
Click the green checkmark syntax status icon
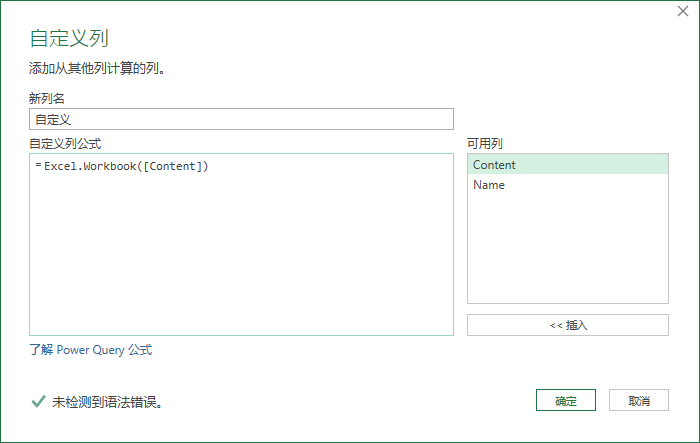38,401
